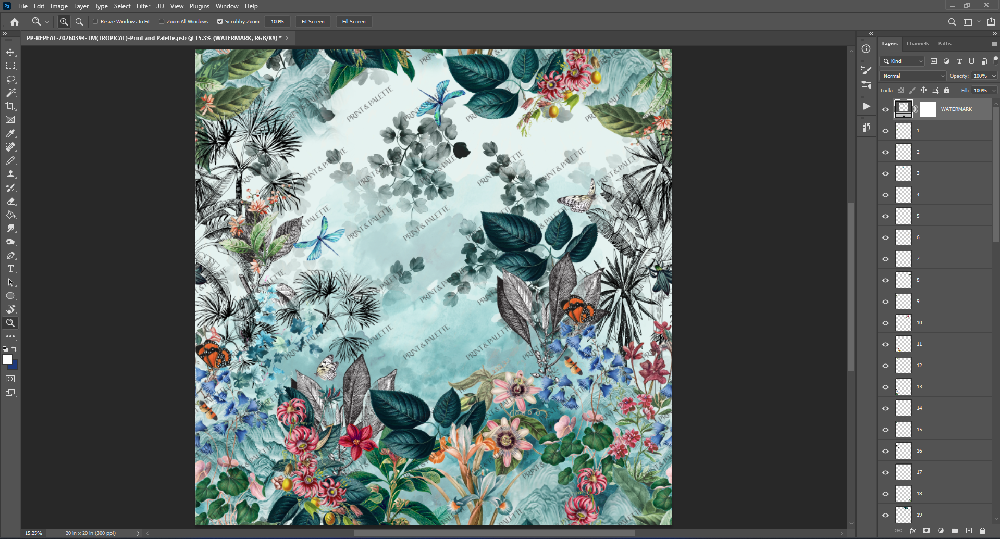Open the Properties panel info icon
Image resolution: width=1000 pixels, height=539 pixels.
tap(866, 49)
